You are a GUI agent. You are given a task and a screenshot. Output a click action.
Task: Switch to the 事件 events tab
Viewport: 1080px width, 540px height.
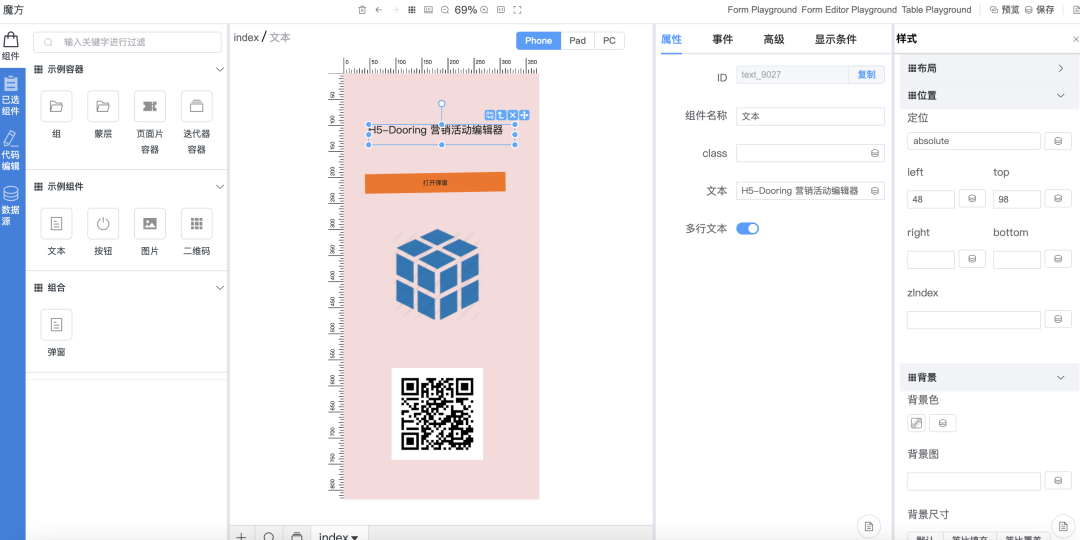(723, 39)
